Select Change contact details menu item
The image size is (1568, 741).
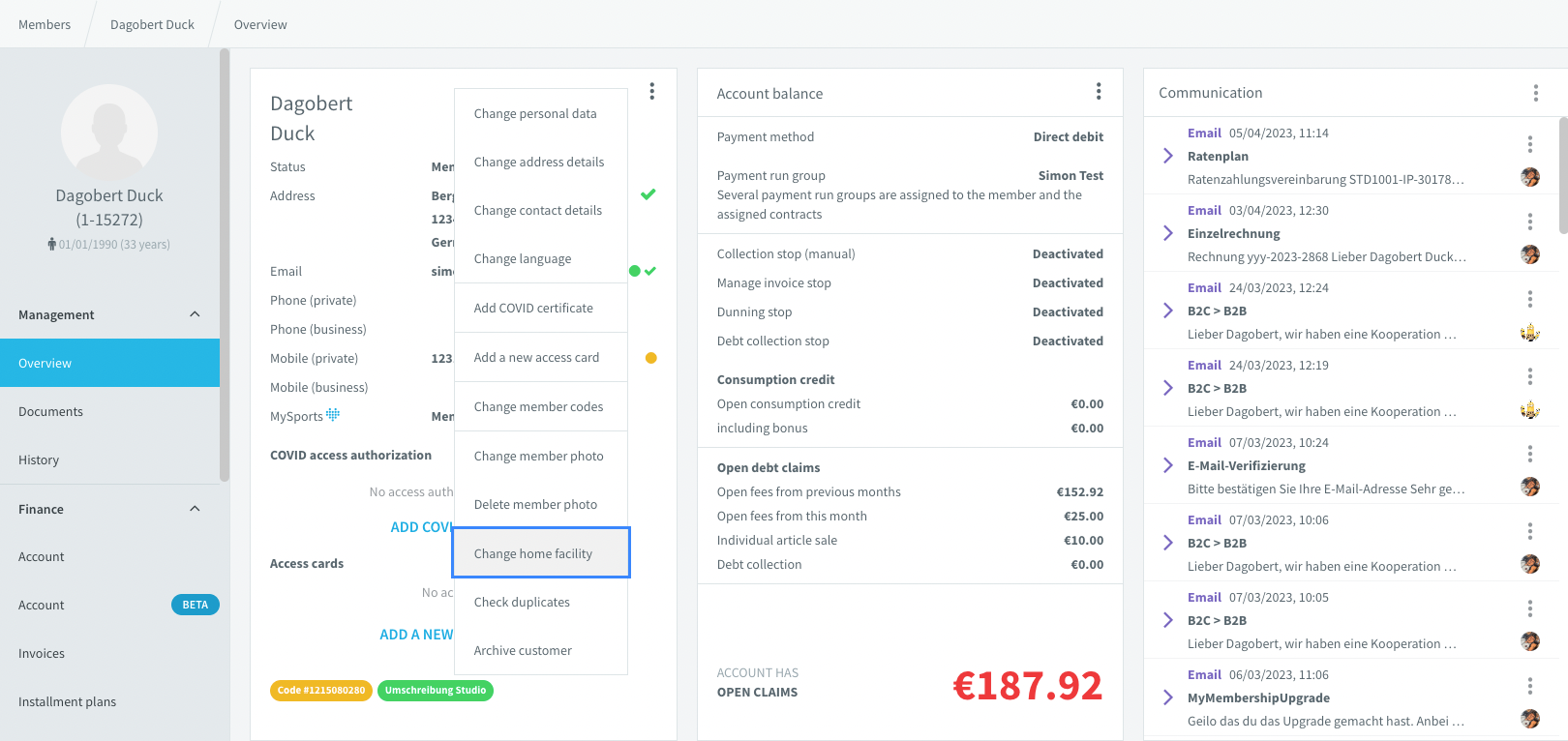pos(541,210)
